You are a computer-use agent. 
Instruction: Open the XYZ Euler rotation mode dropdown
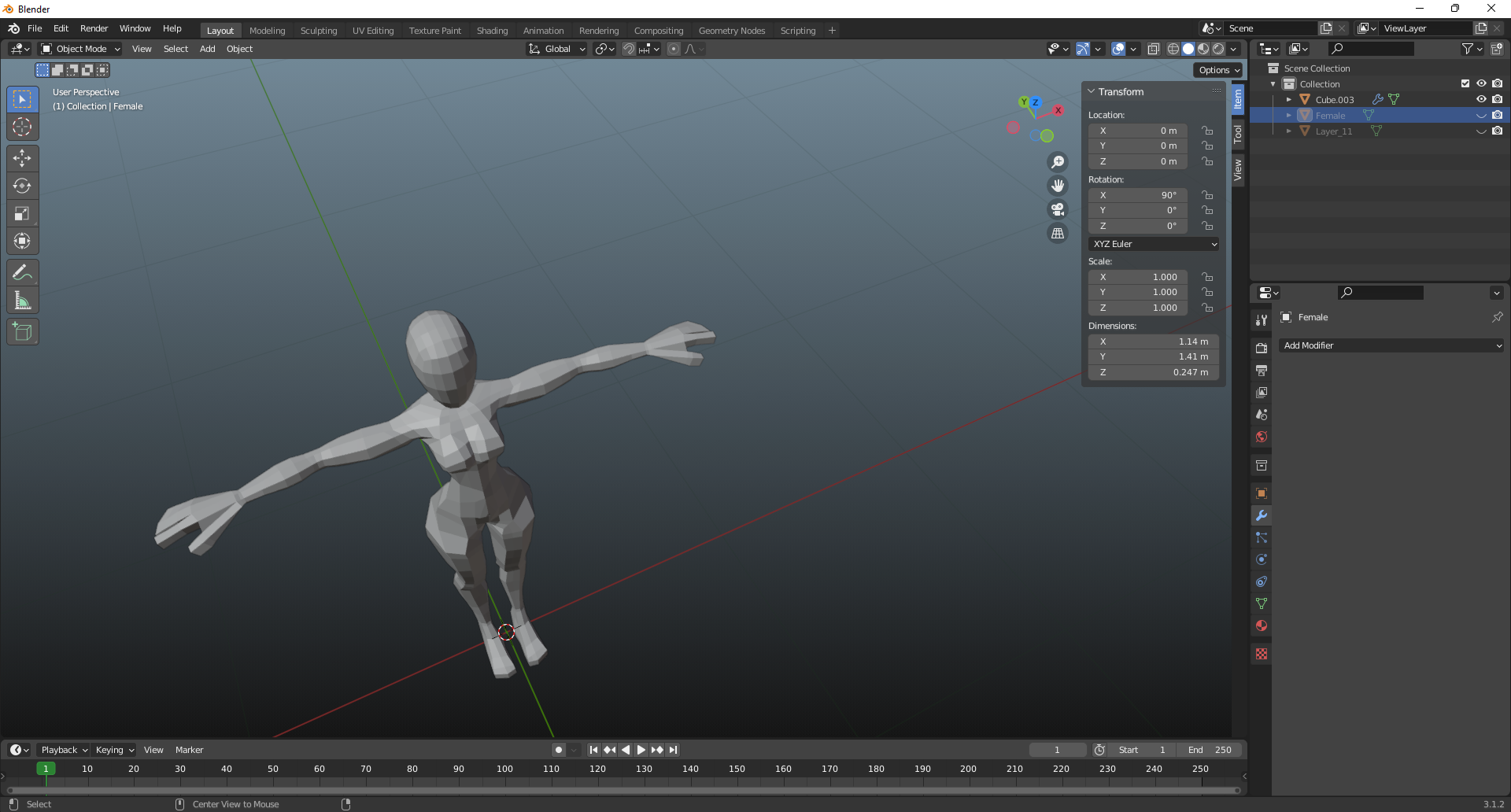click(x=1154, y=244)
